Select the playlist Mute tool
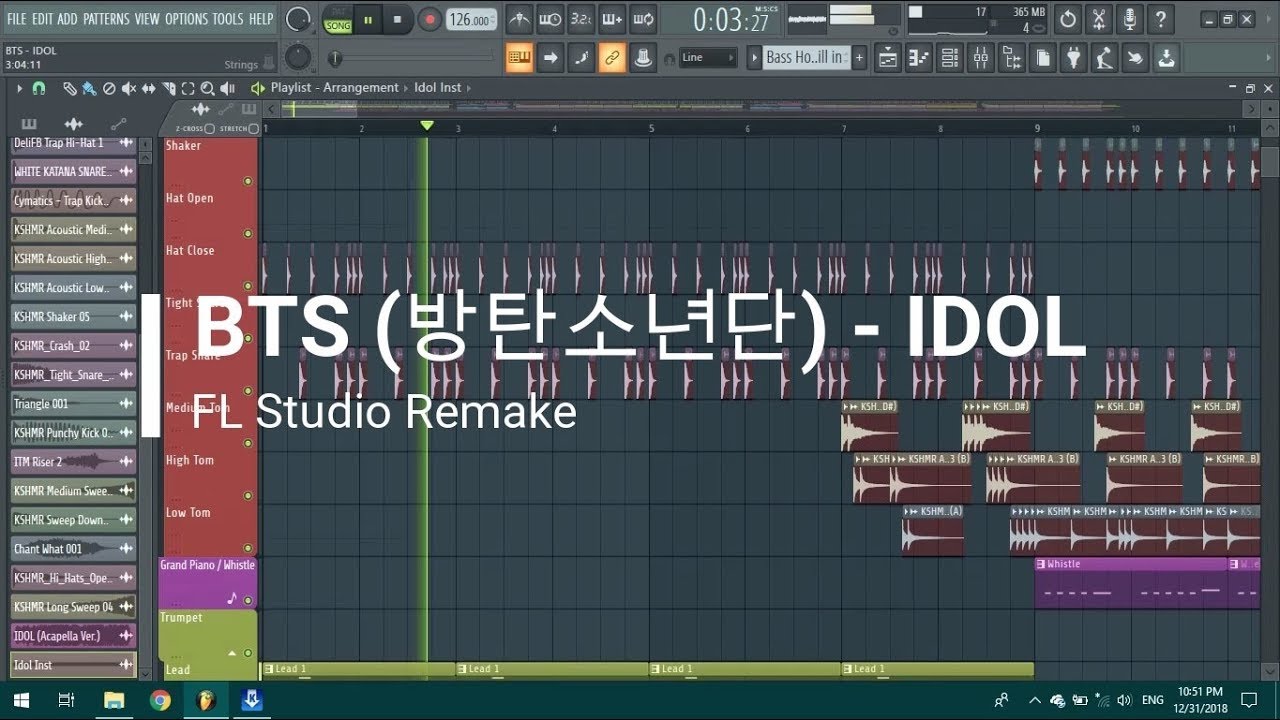 pos(129,88)
